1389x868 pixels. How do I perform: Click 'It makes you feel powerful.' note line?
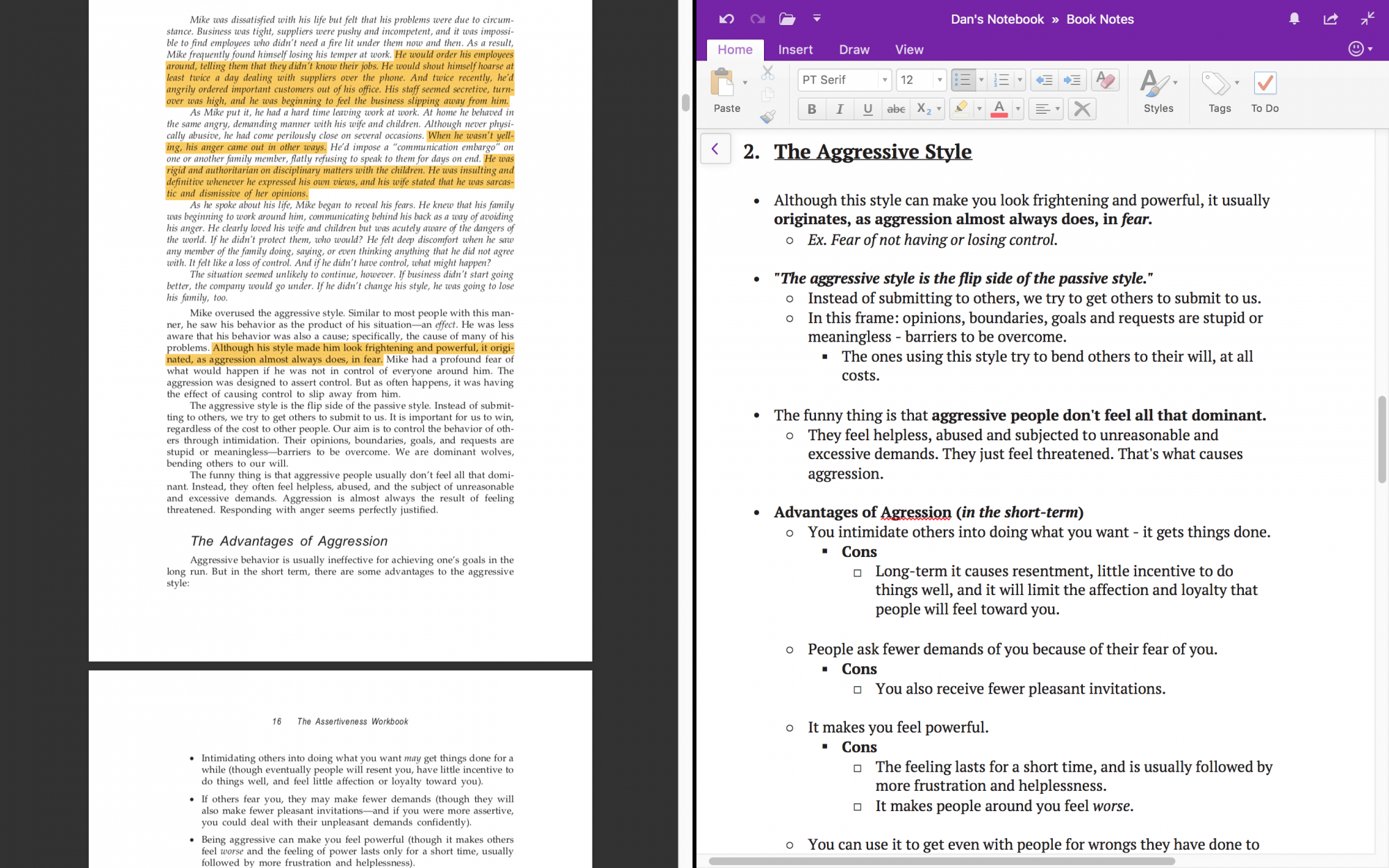point(898,727)
